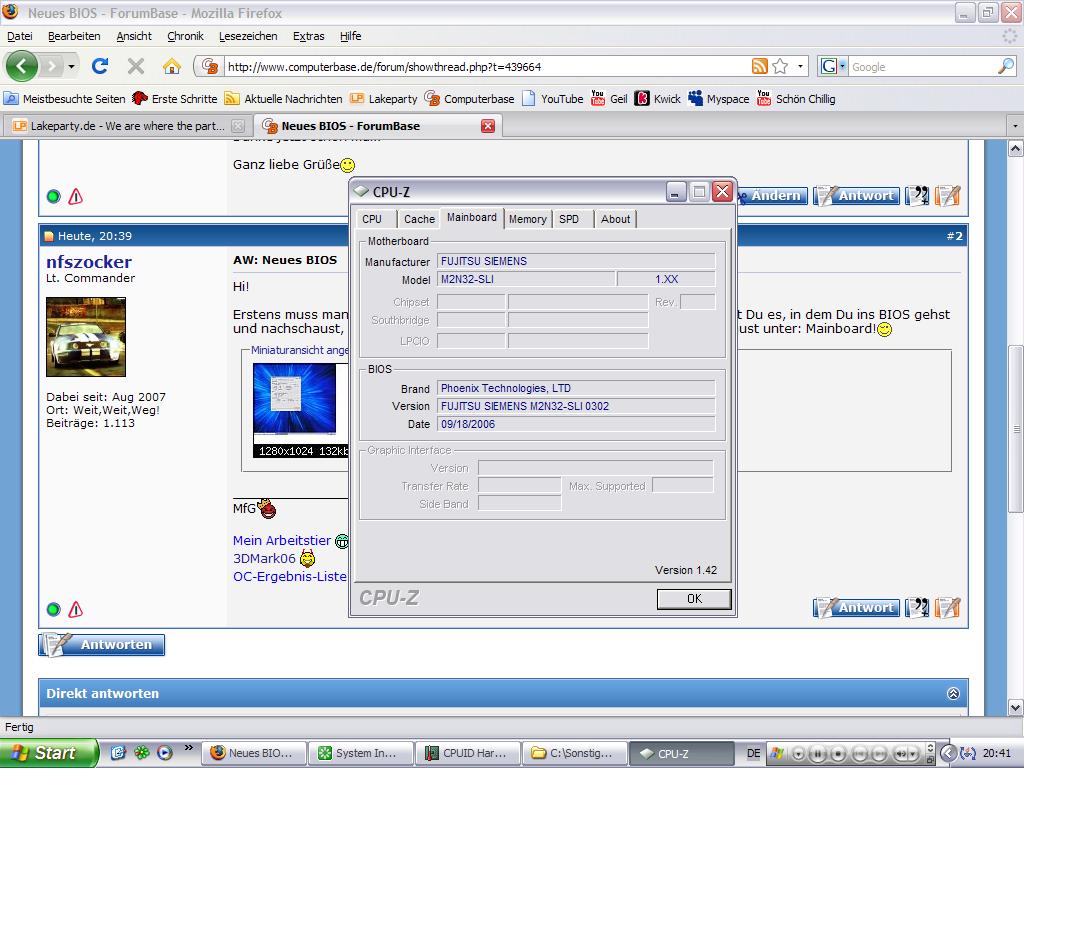
Task: Open the Extras menu
Action: (308, 36)
